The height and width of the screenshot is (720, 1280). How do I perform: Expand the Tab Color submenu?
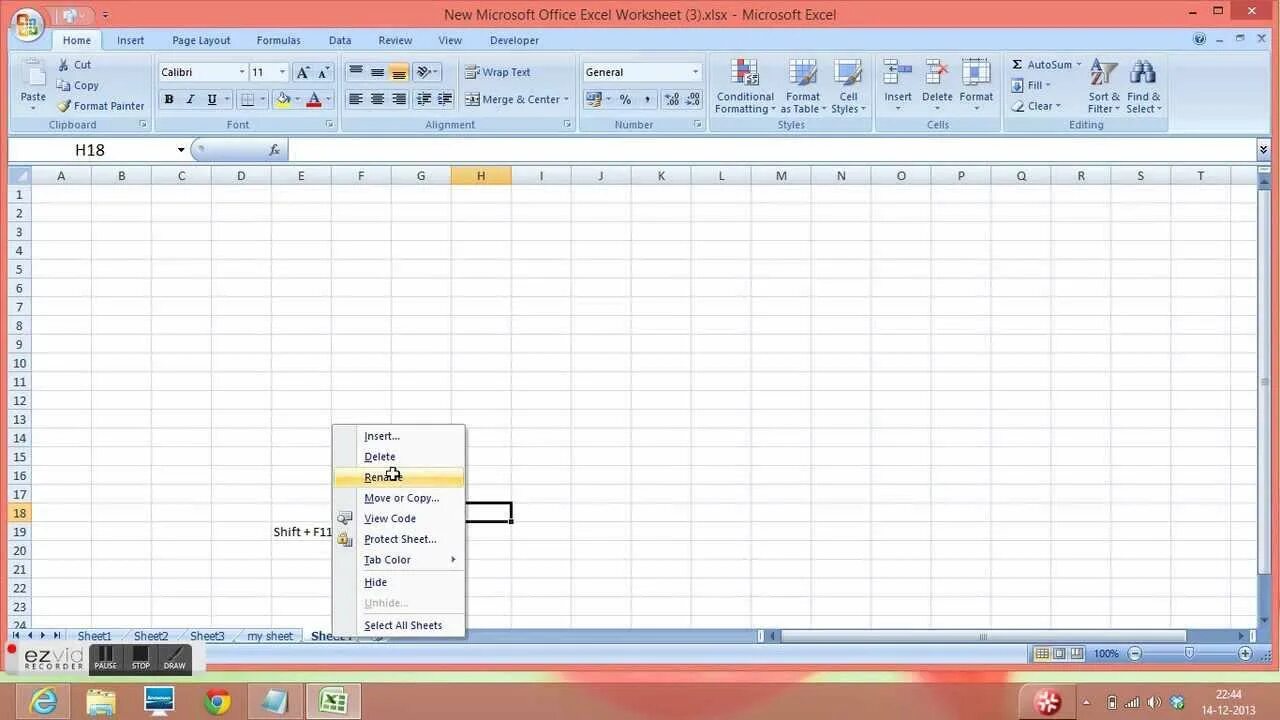point(400,560)
